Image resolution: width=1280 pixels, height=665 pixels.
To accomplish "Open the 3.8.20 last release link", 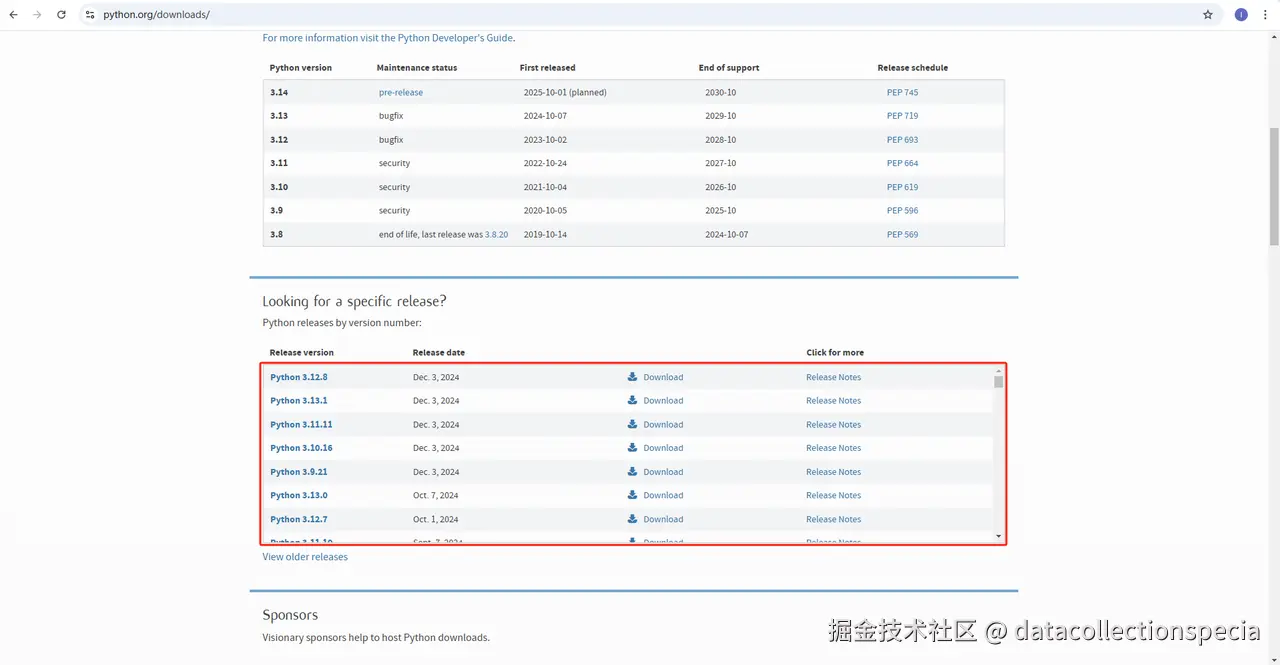I will point(497,234).
